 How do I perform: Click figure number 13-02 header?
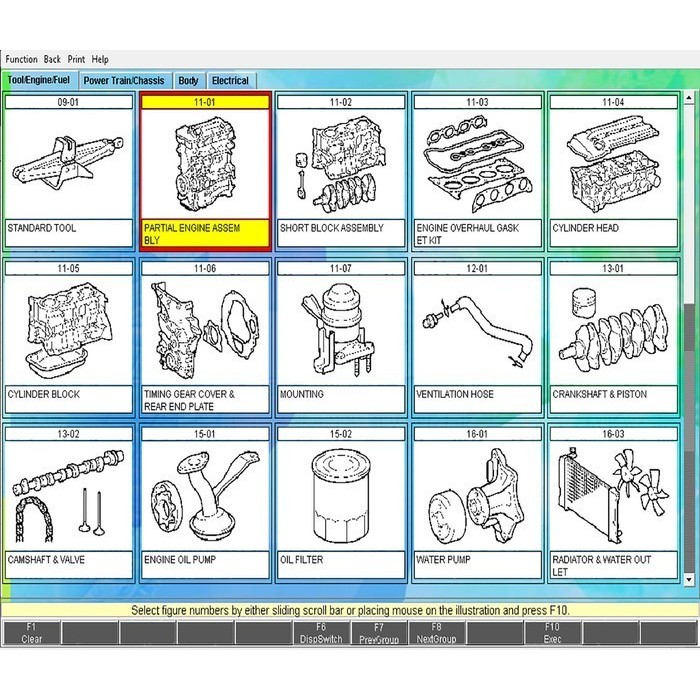[68, 434]
